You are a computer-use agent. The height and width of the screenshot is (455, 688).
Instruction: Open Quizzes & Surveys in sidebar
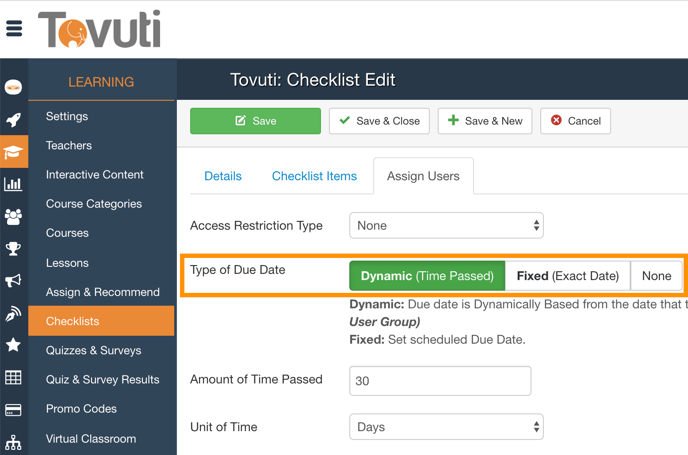(93, 351)
